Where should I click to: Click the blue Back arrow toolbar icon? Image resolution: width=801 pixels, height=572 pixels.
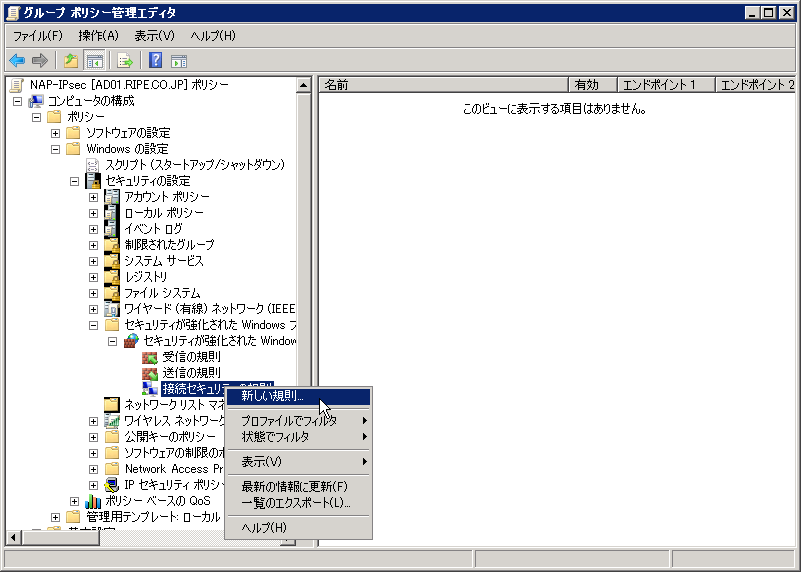tap(17, 61)
